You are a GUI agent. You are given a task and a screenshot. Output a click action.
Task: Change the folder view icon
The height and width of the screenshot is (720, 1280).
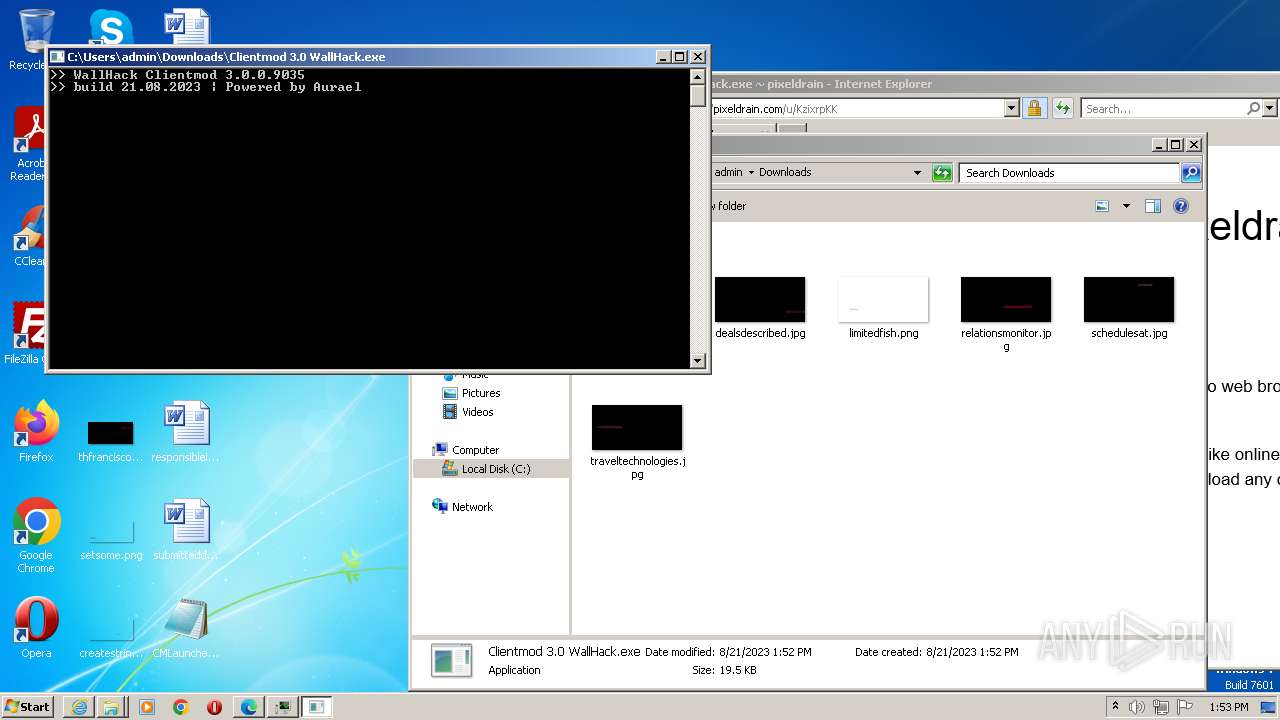click(x=1102, y=206)
